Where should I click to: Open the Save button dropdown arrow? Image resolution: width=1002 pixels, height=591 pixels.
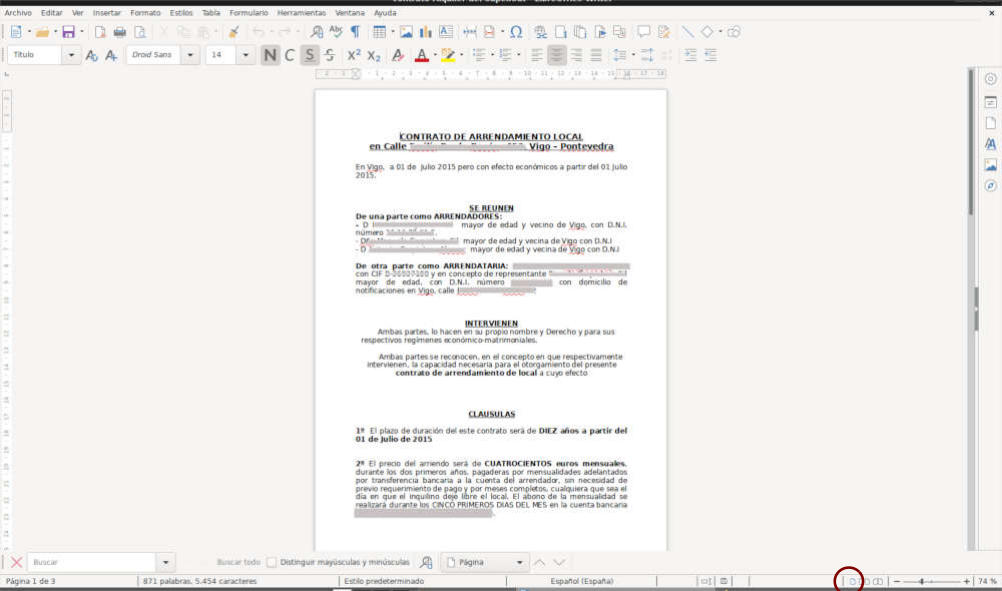(82, 32)
